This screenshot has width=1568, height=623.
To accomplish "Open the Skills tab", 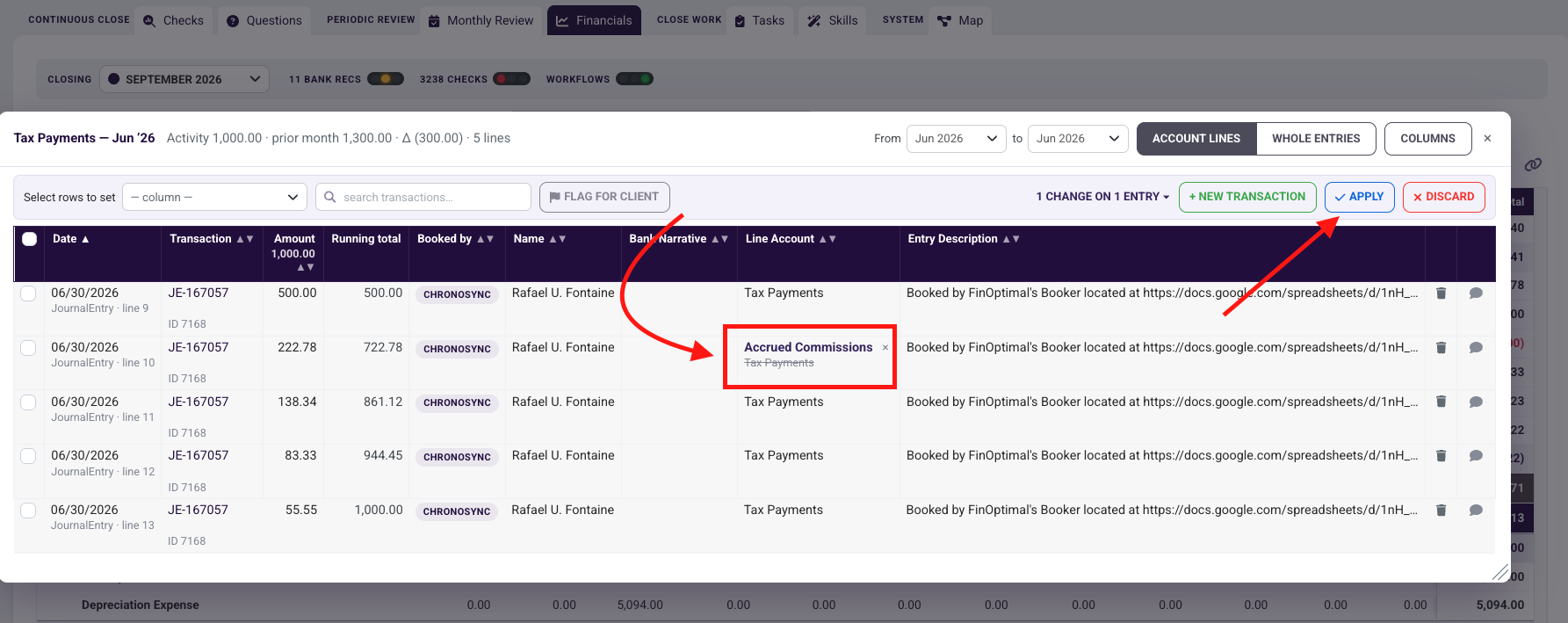I will click(x=833, y=20).
